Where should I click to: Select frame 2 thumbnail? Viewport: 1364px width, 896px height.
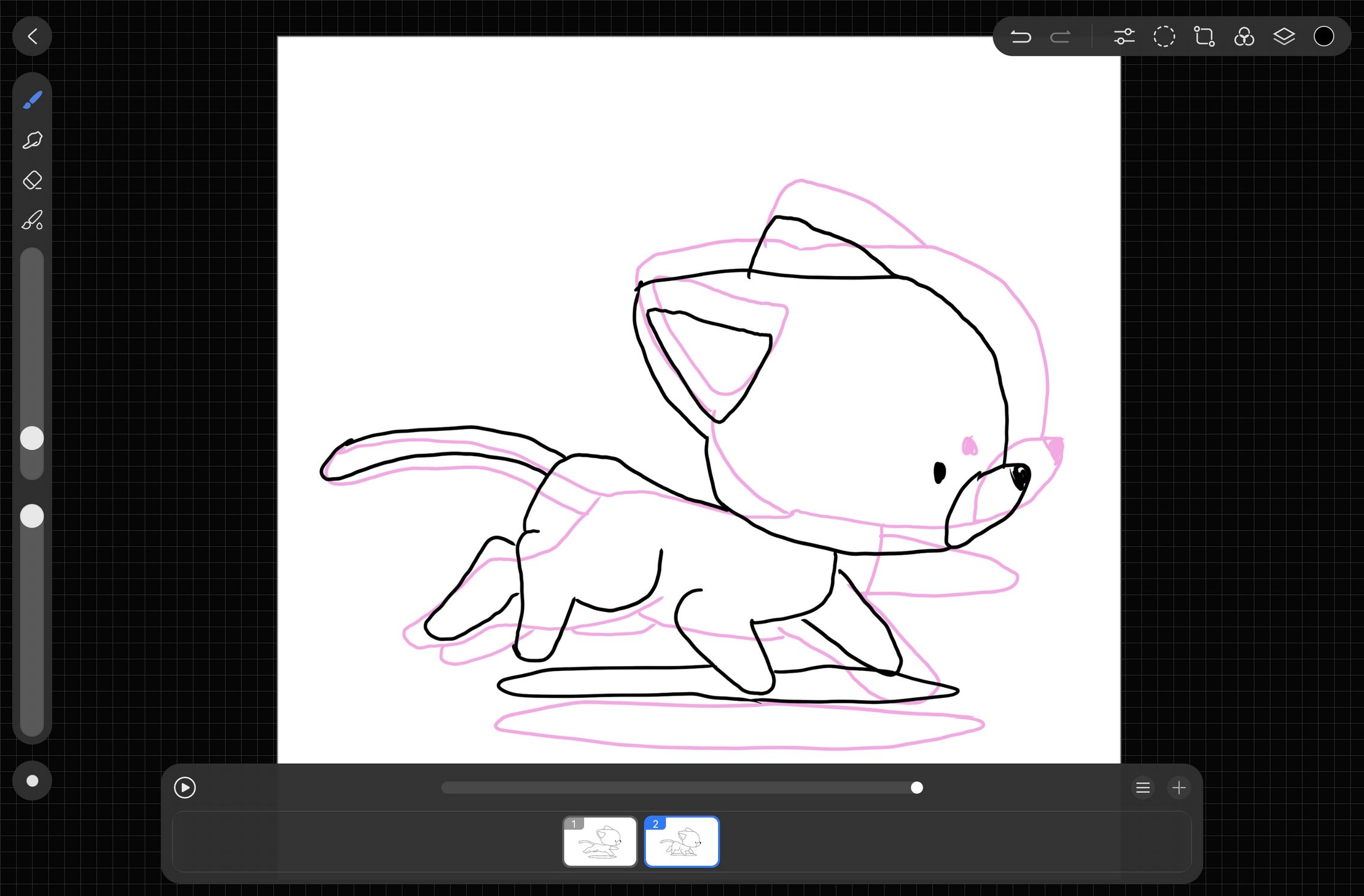(x=681, y=841)
